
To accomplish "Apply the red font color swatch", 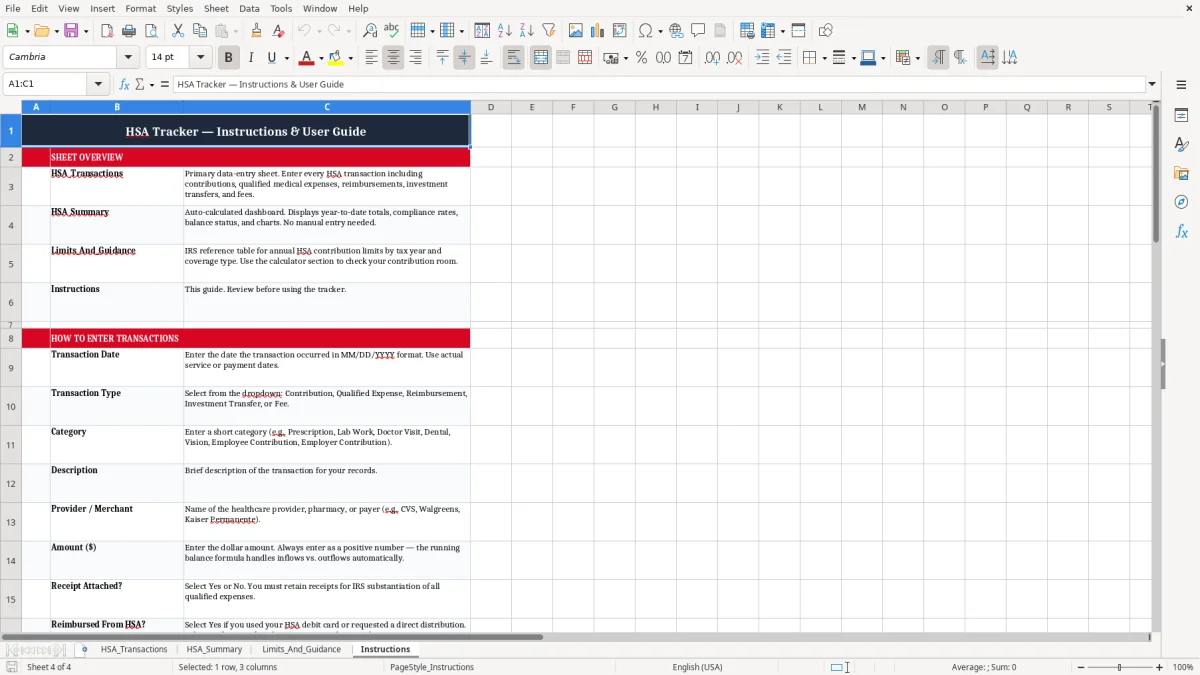I will click(306, 58).
